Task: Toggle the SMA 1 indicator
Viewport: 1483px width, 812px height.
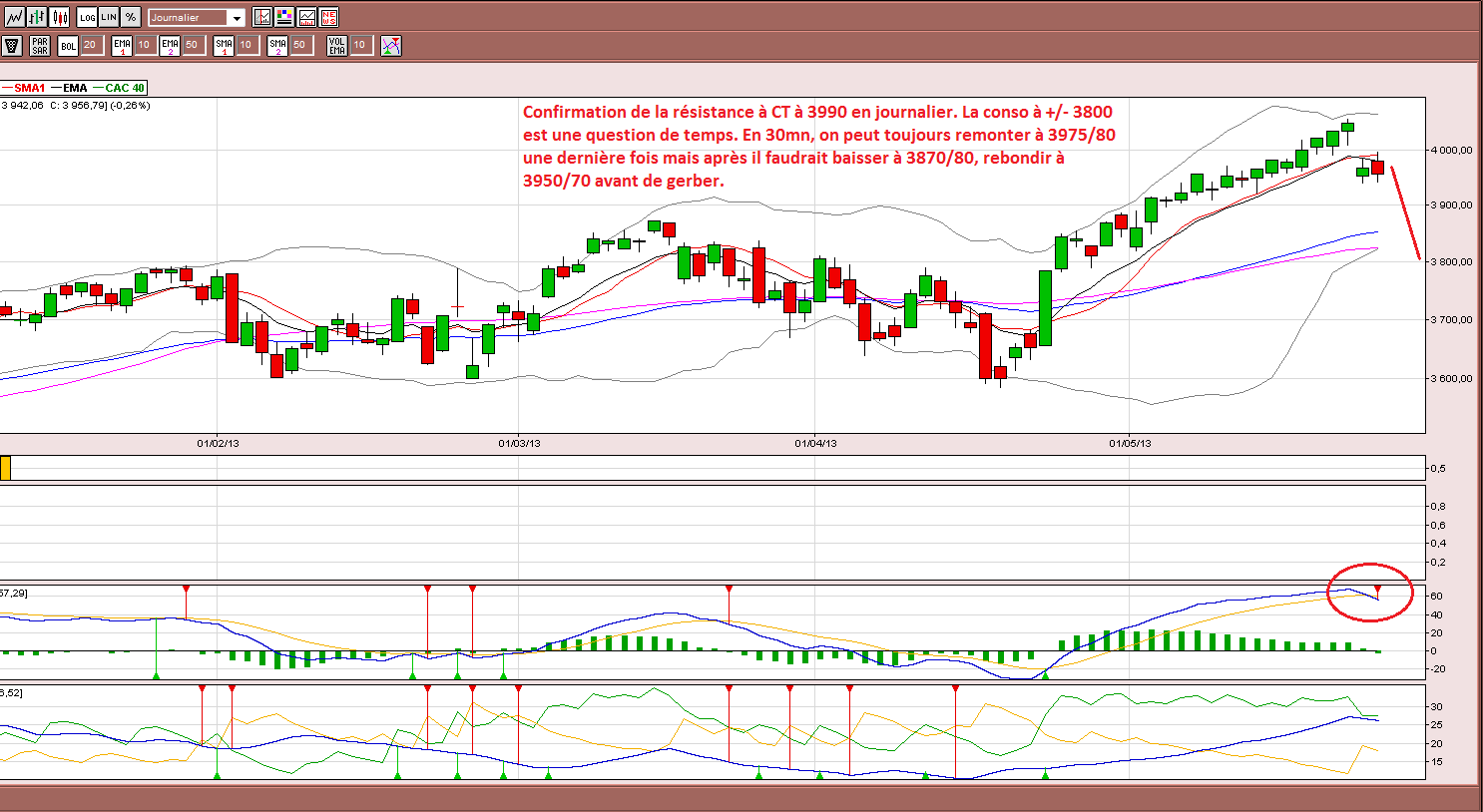Action: 224,46
